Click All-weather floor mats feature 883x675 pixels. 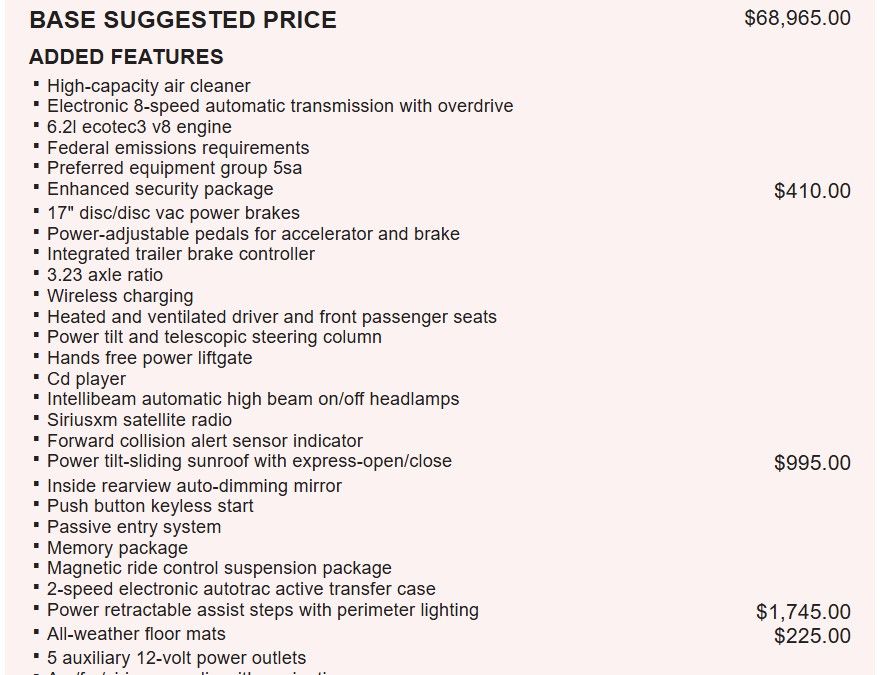[136, 634]
